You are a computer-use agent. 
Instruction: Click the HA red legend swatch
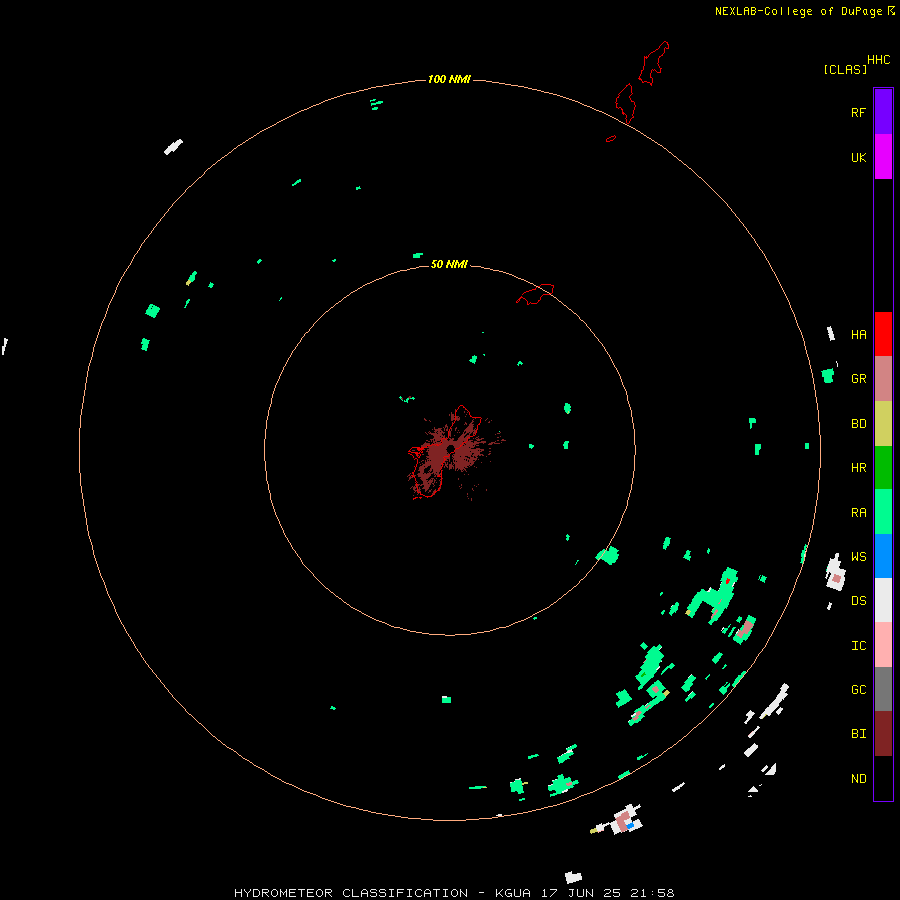(883, 334)
